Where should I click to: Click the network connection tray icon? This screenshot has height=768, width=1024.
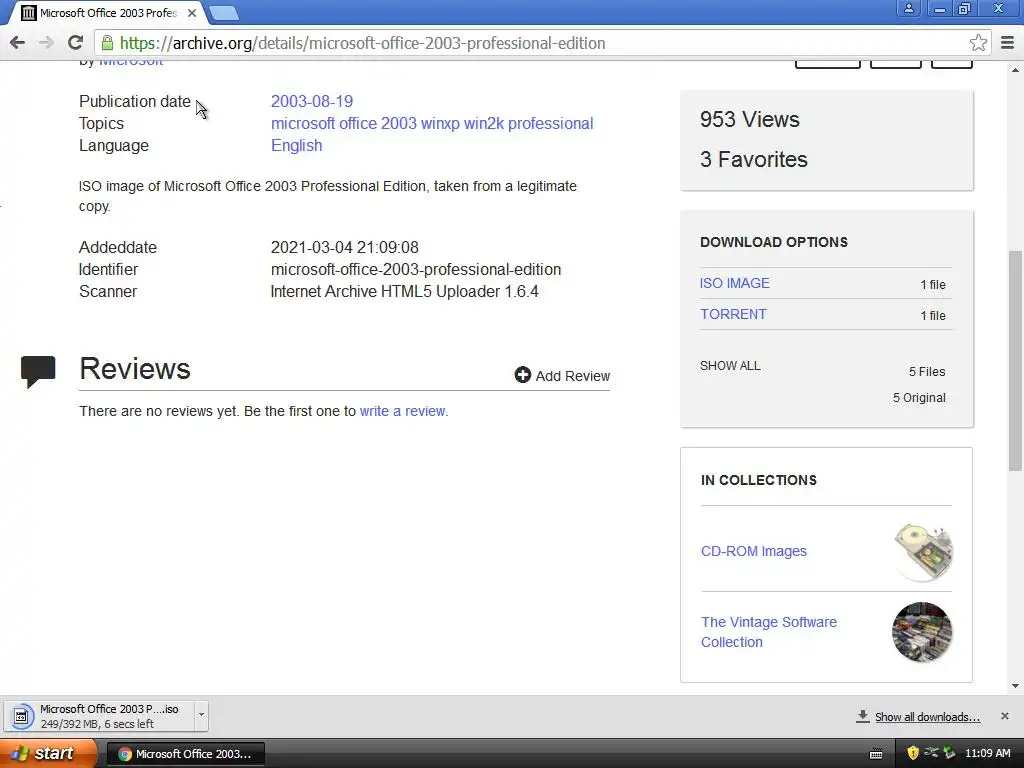[x=931, y=753]
